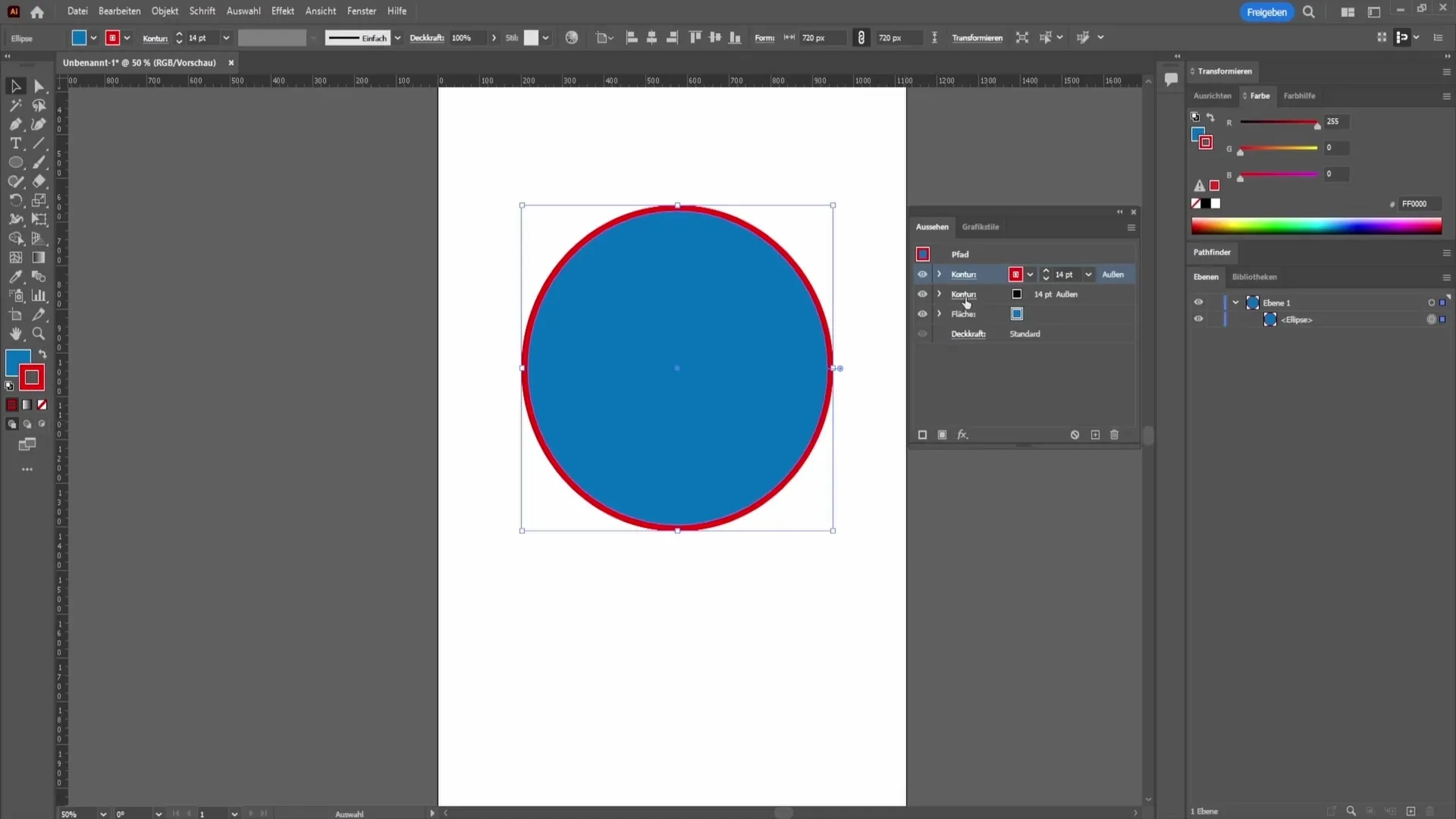Hide the red Kontur stroke in Aussehen
The height and width of the screenshot is (819, 1456).
(922, 275)
